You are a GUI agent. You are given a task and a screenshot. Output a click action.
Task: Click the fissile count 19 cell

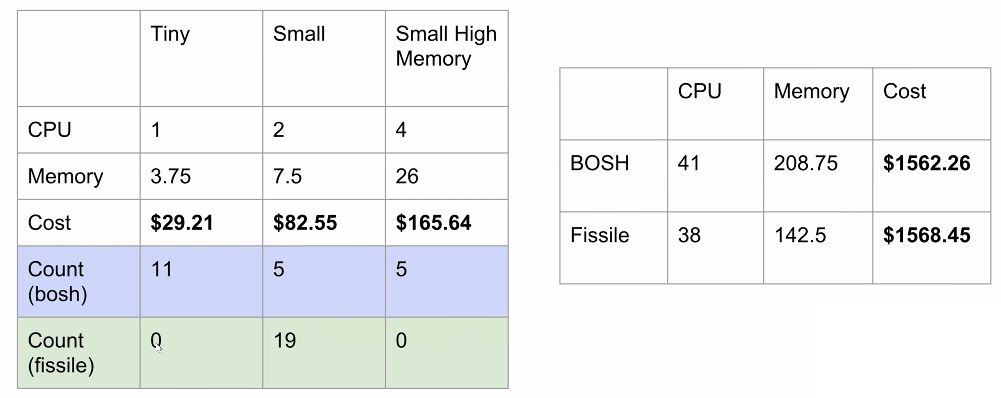click(x=324, y=353)
